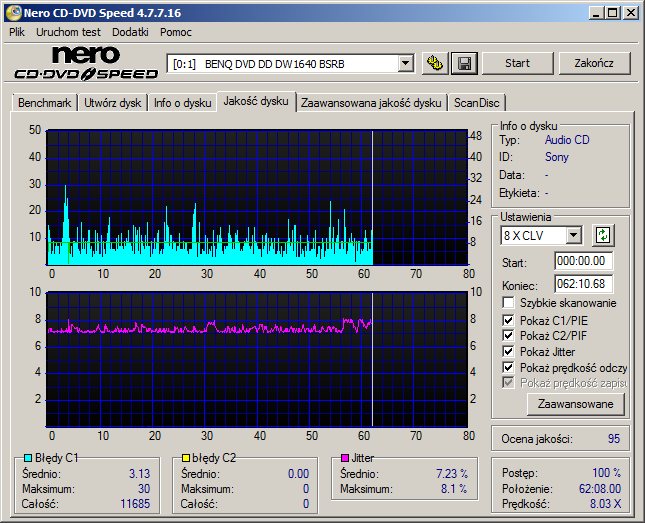Image resolution: width=645 pixels, height=523 pixels.
Task: Click the progress value 100 %
Action: click(606, 473)
